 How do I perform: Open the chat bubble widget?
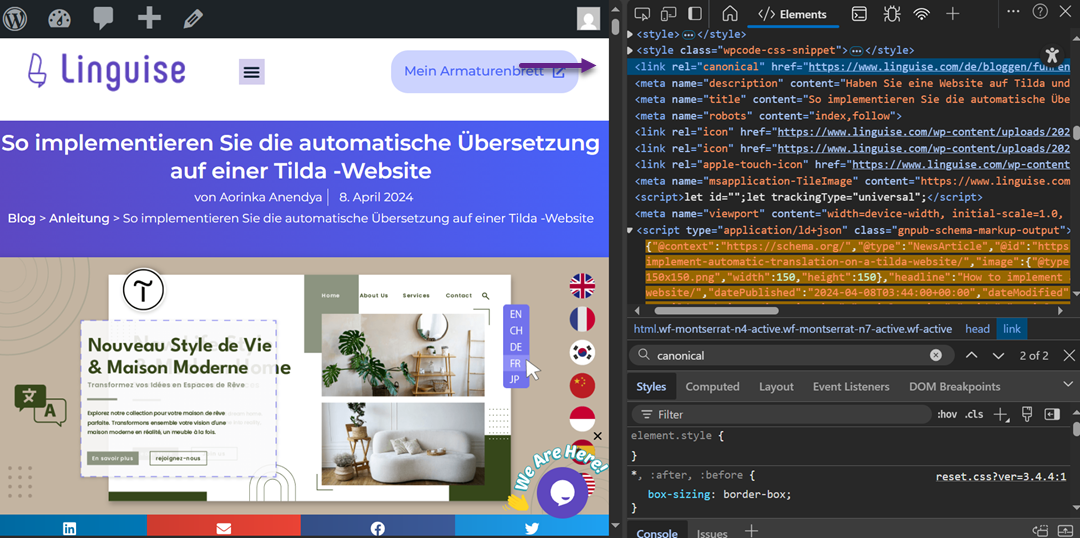pyautogui.click(x=562, y=493)
